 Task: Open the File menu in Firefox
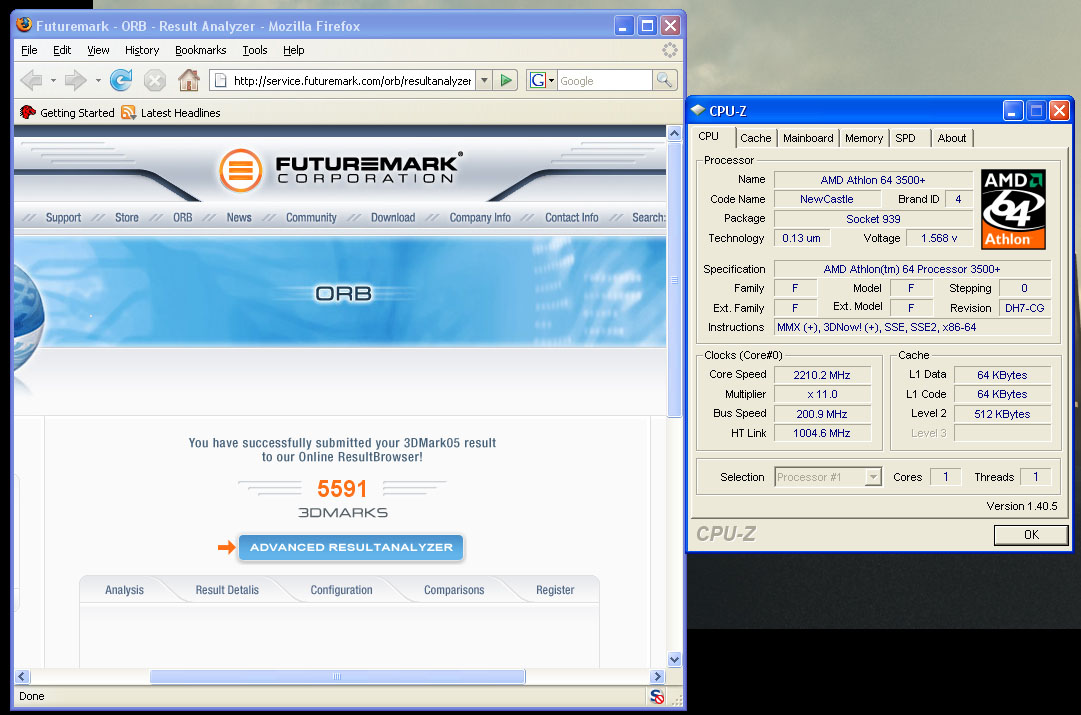pyautogui.click(x=29, y=50)
